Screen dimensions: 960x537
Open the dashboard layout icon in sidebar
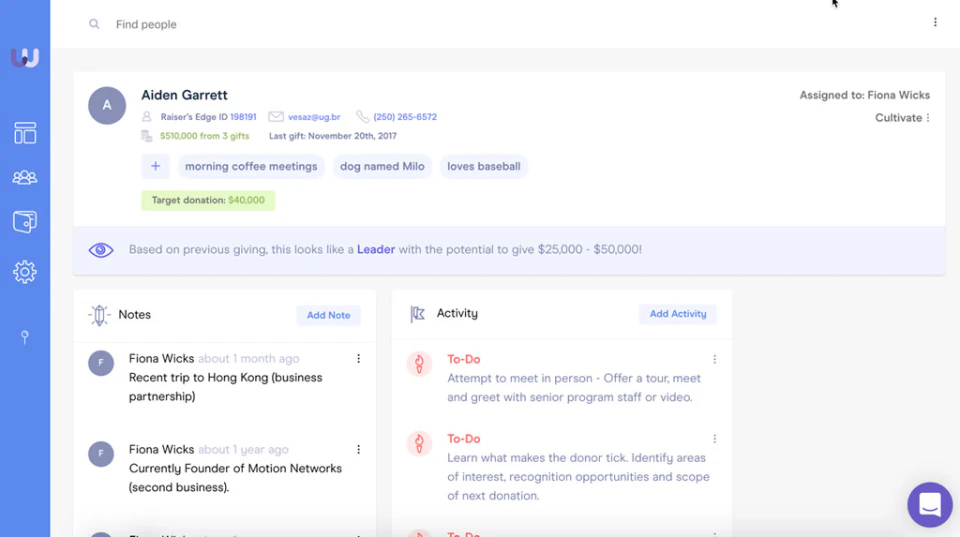pos(25,133)
